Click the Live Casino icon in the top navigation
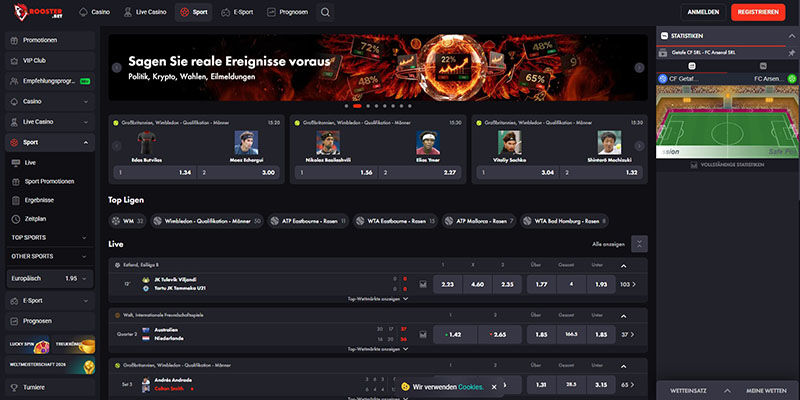This screenshot has height=400, width=800. (128, 12)
